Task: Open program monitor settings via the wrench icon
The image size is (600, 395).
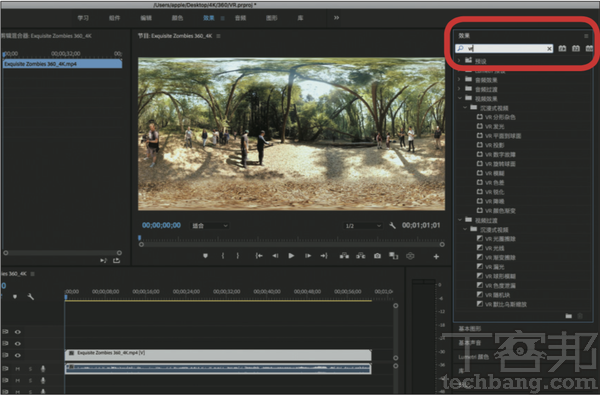Action: click(392, 225)
